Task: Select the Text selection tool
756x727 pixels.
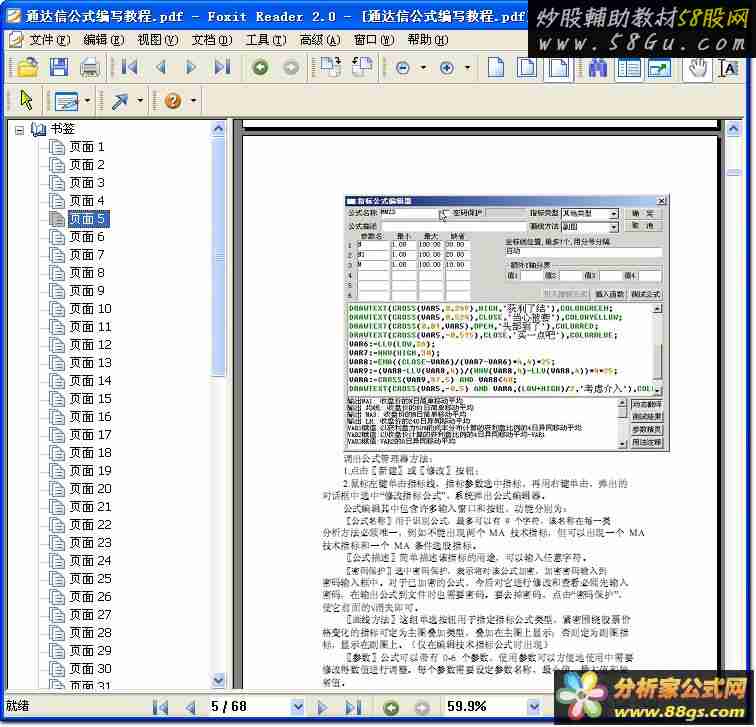Action: coord(728,68)
